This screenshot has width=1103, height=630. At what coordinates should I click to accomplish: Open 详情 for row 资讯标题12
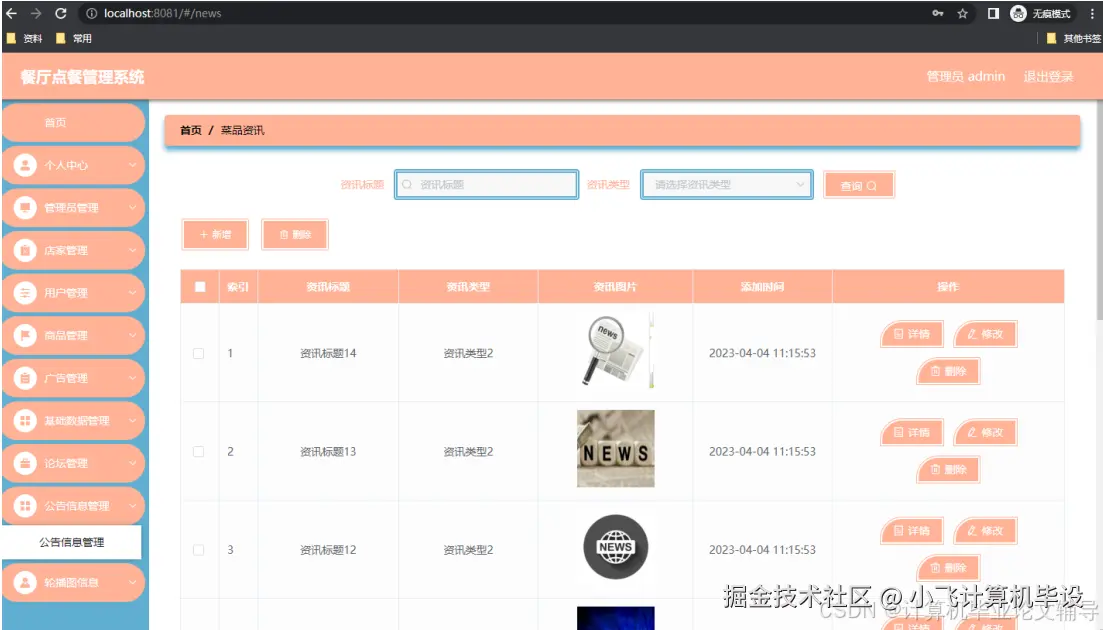(x=912, y=531)
